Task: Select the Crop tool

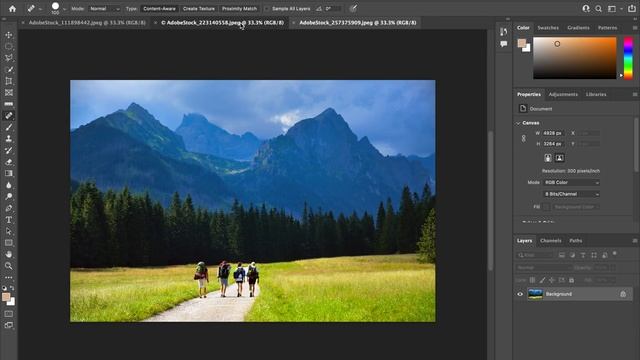Action: coord(9,81)
